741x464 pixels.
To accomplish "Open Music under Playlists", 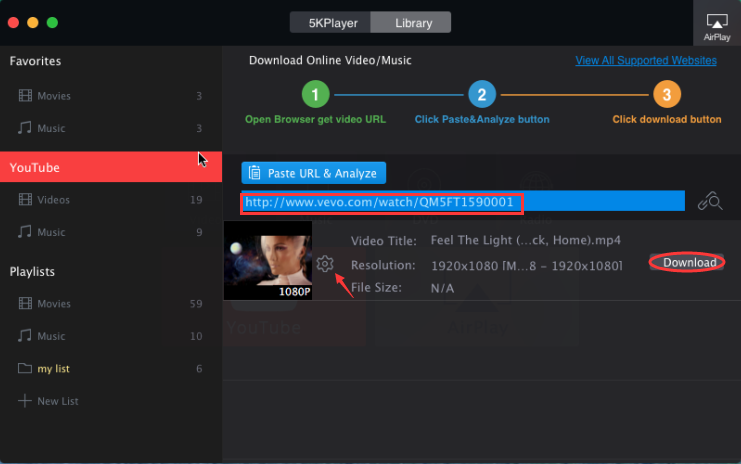I will (52, 336).
